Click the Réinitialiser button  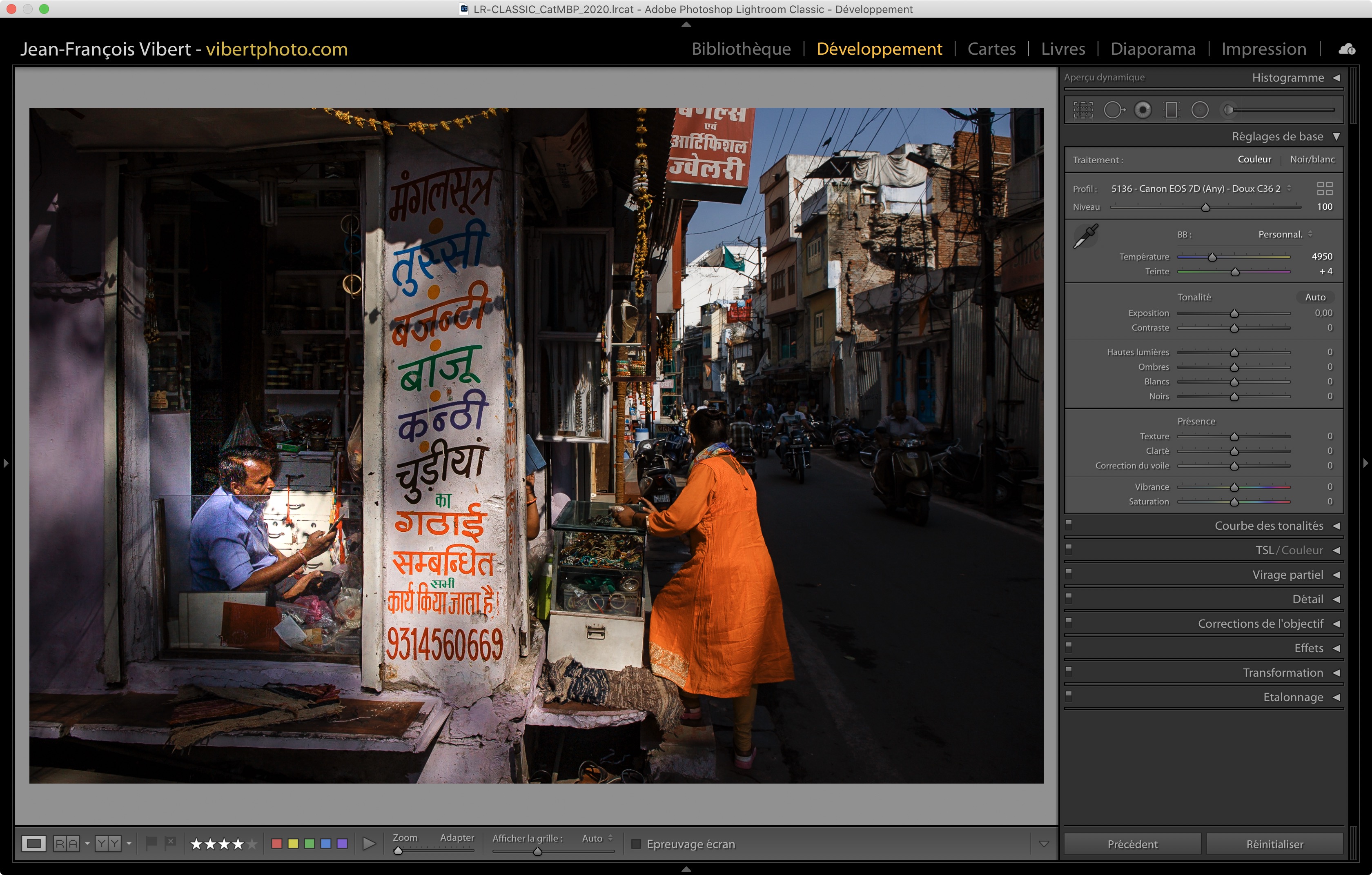tap(1274, 844)
